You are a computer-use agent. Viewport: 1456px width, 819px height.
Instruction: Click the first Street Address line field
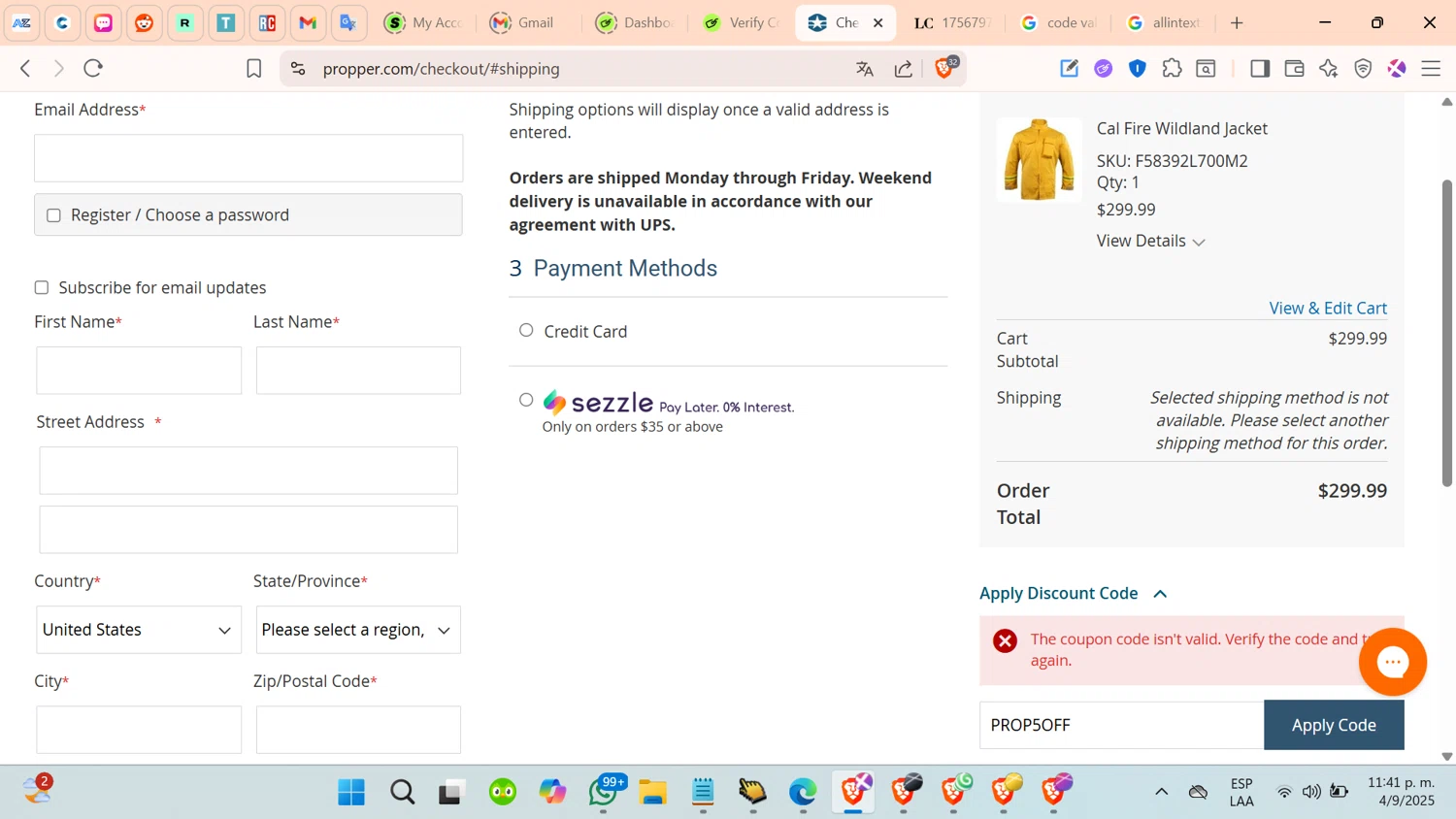click(248, 471)
